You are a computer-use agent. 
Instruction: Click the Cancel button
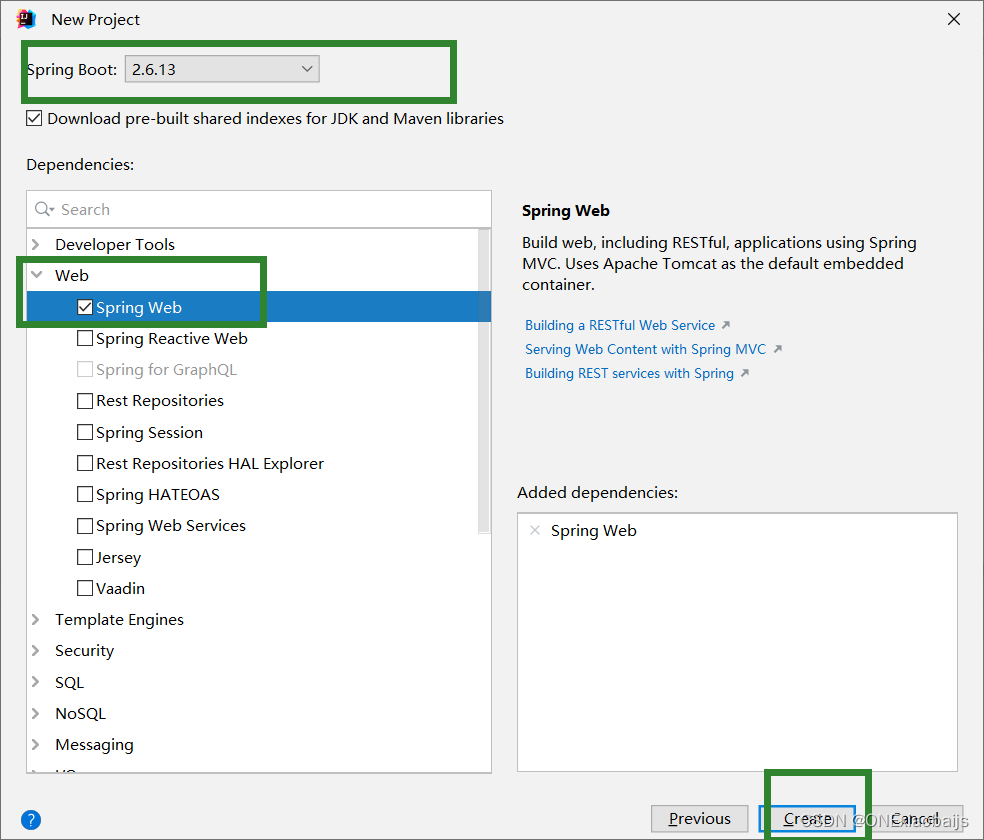(x=916, y=819)
